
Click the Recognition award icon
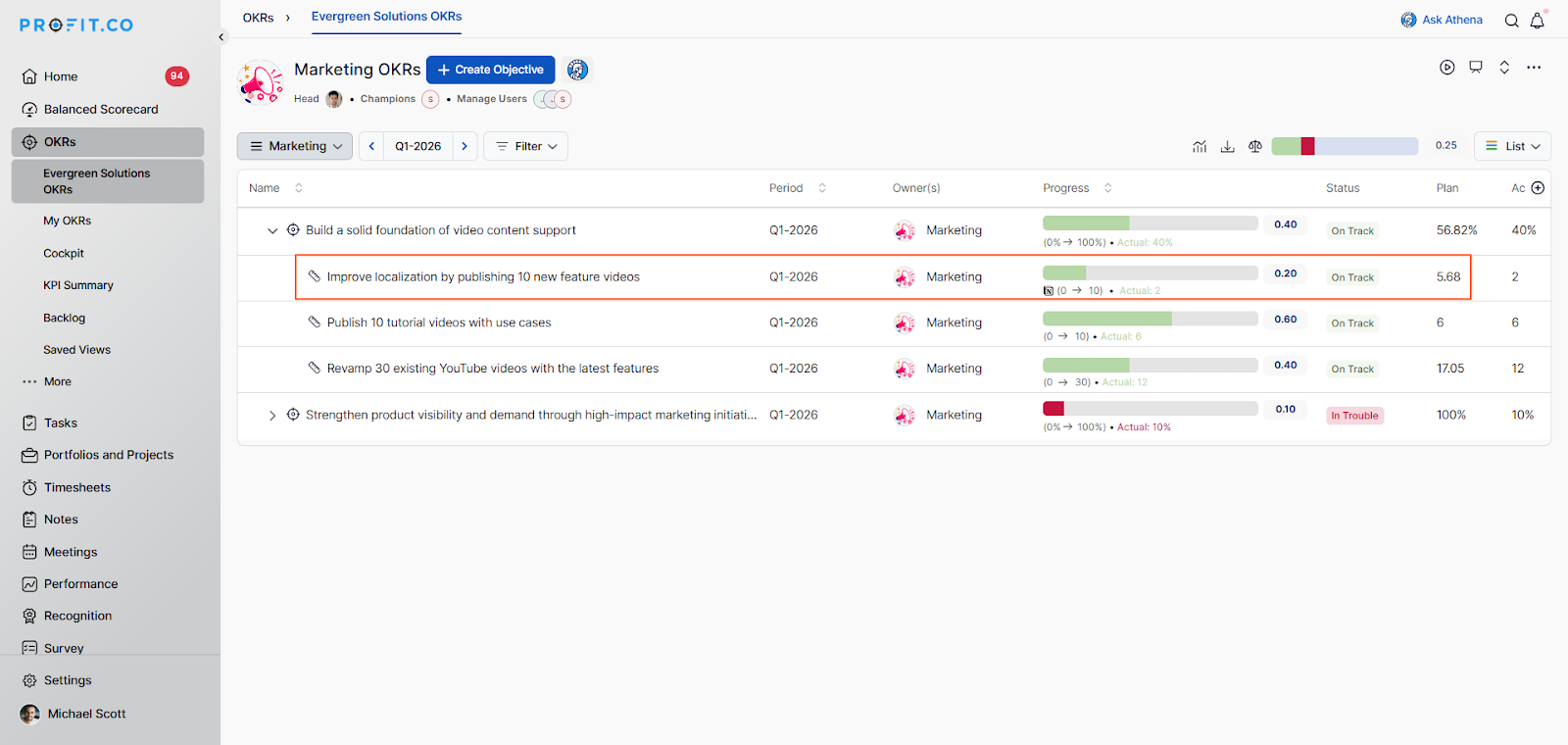coord(29,616)
